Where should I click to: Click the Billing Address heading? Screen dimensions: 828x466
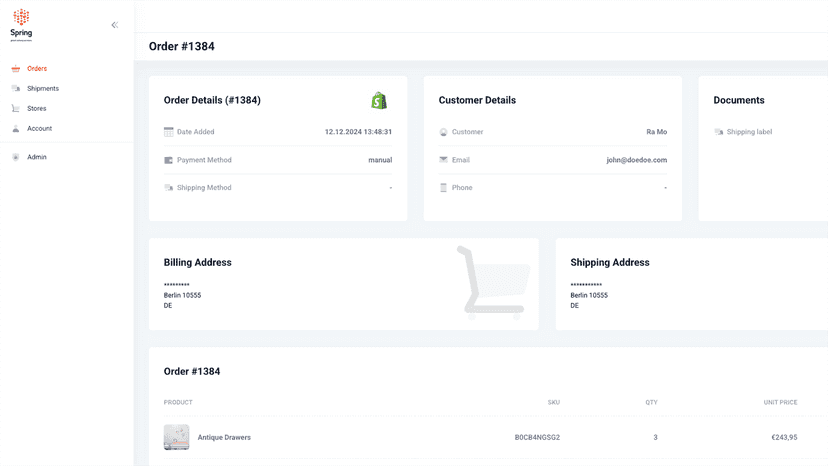tap(197, 263)
